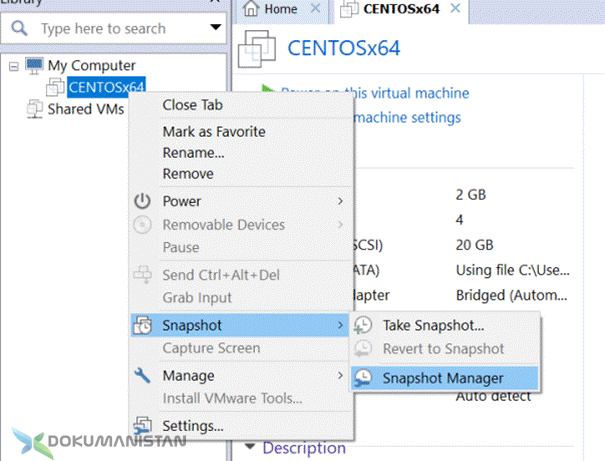
Task: Click the green power-on play icon
Action: pos(268,88)
